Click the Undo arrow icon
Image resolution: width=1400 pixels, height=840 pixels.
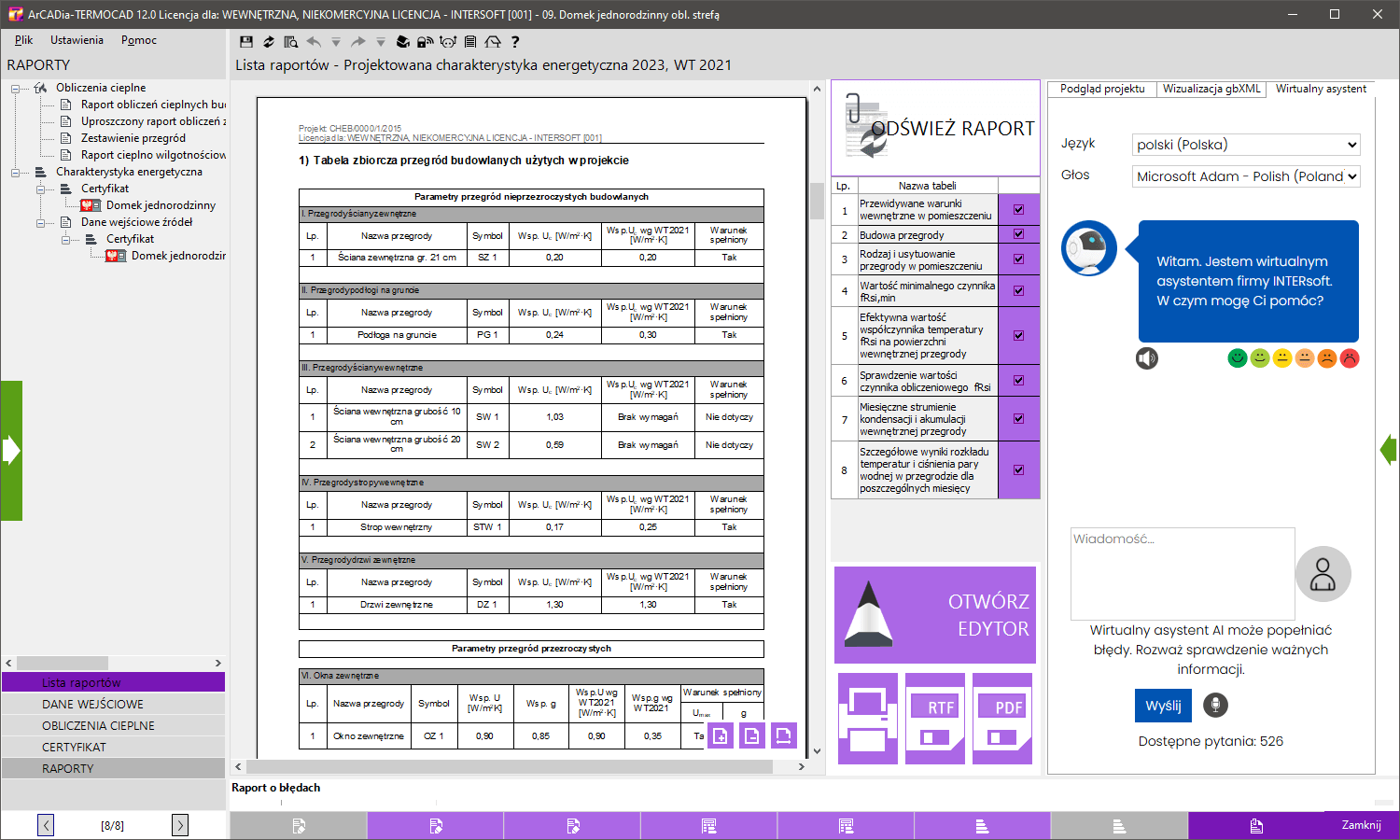tap(314, 41)
